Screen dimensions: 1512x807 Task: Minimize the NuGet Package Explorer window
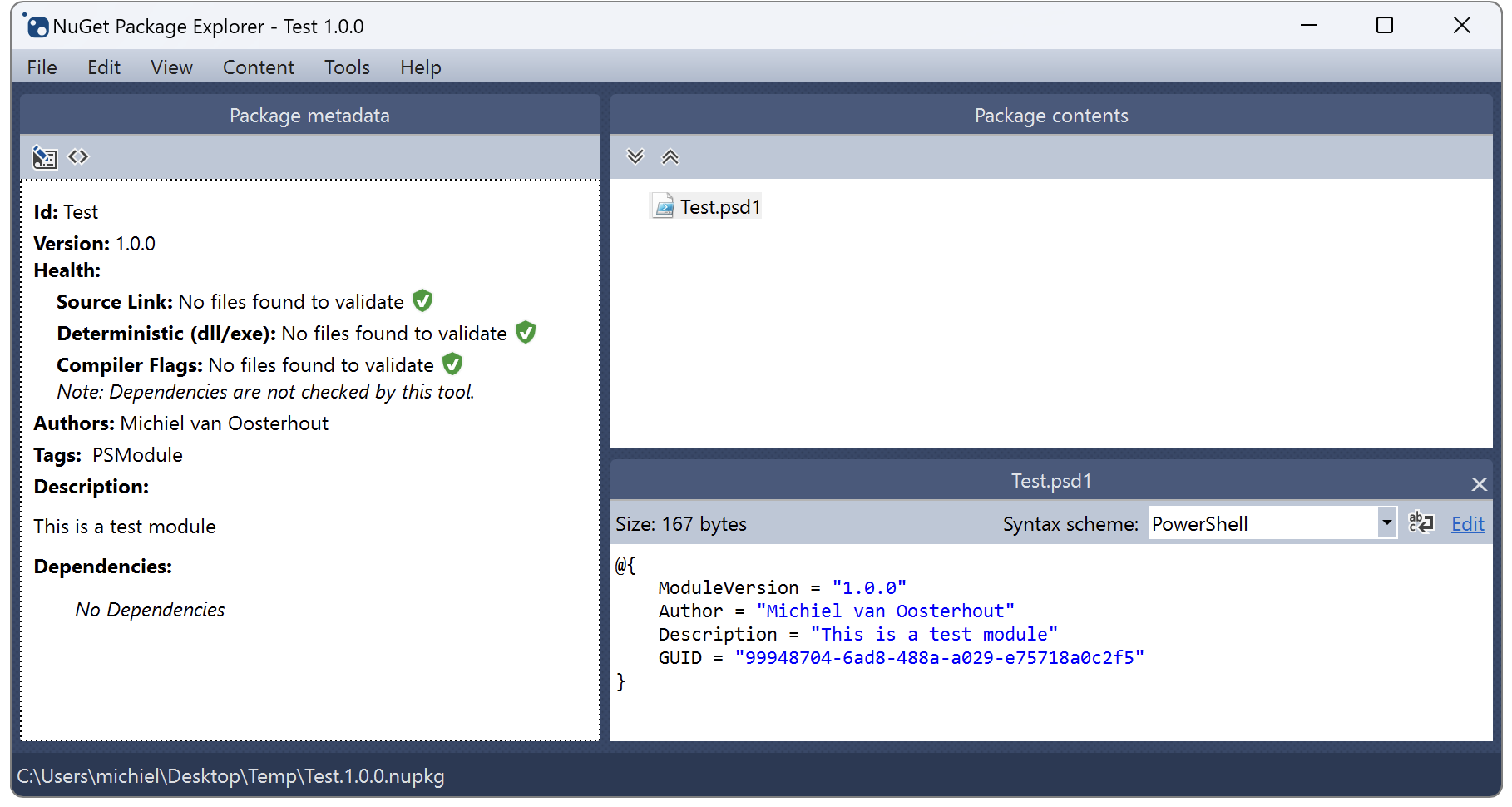tap(1309, 26)
